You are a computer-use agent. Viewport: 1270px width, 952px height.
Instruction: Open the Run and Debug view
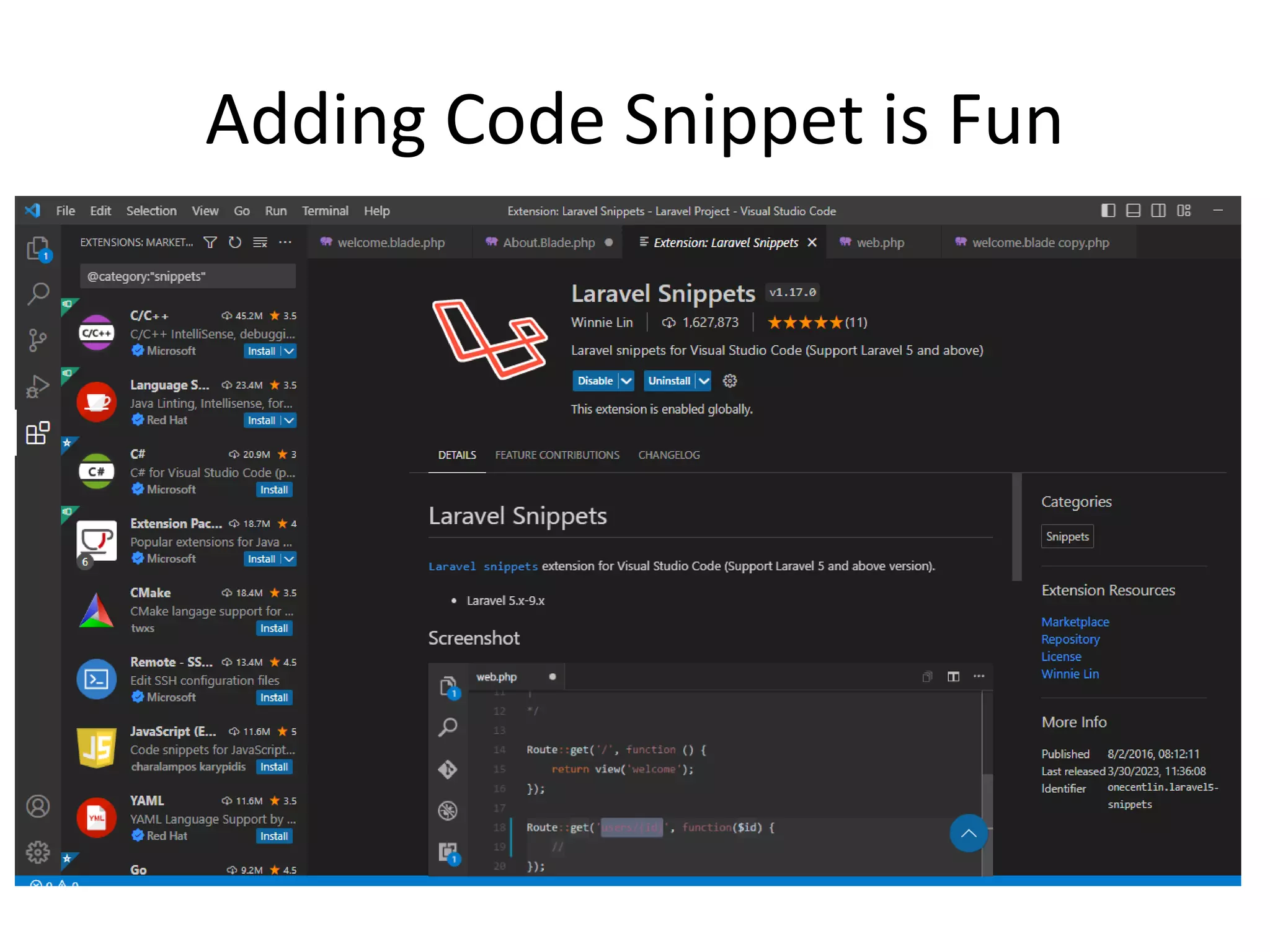click(x=38, y=386)
